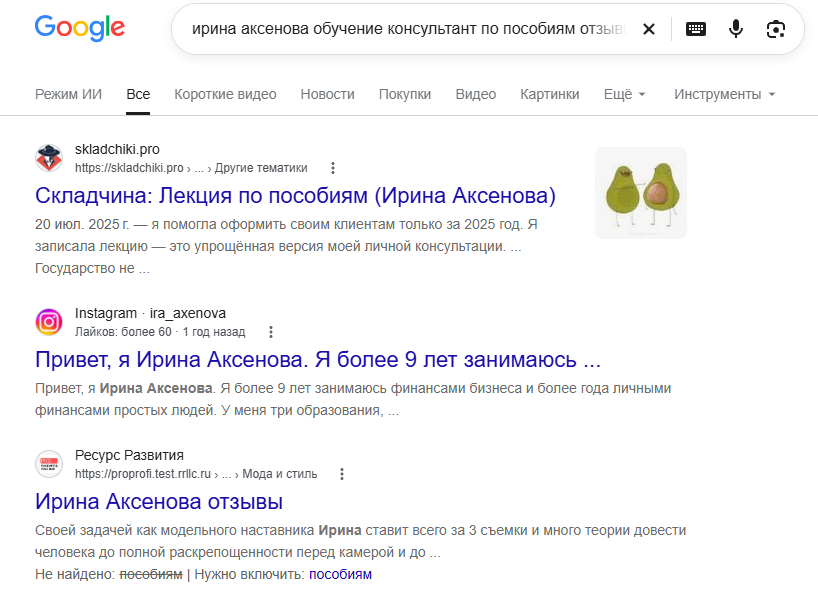Open Ирина Аксенова отзывы result
This screenshot has height=598, width=818.
(159, 501)
